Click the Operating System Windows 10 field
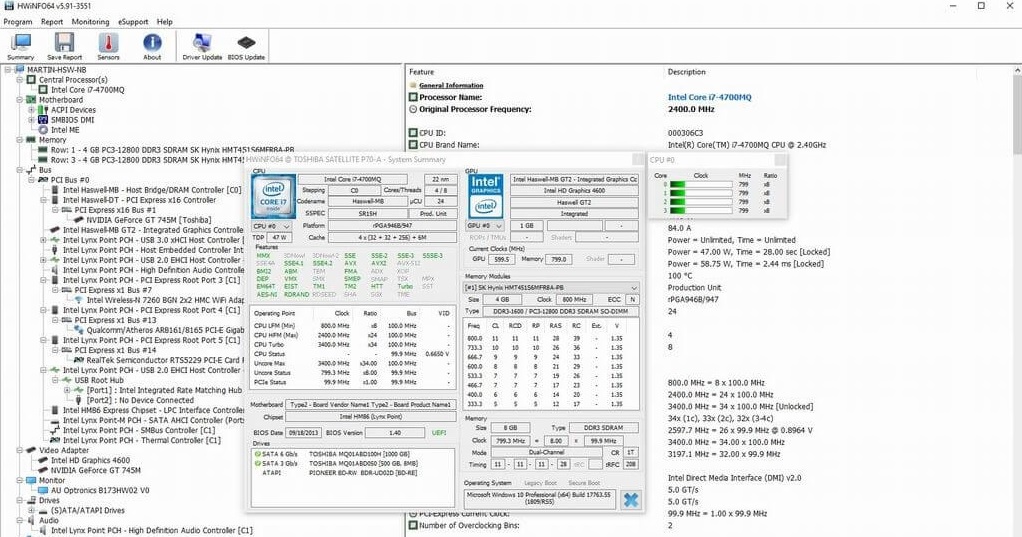Image resolution: width=1022 pixels, height=537 pixels. [x=538, y=499]
